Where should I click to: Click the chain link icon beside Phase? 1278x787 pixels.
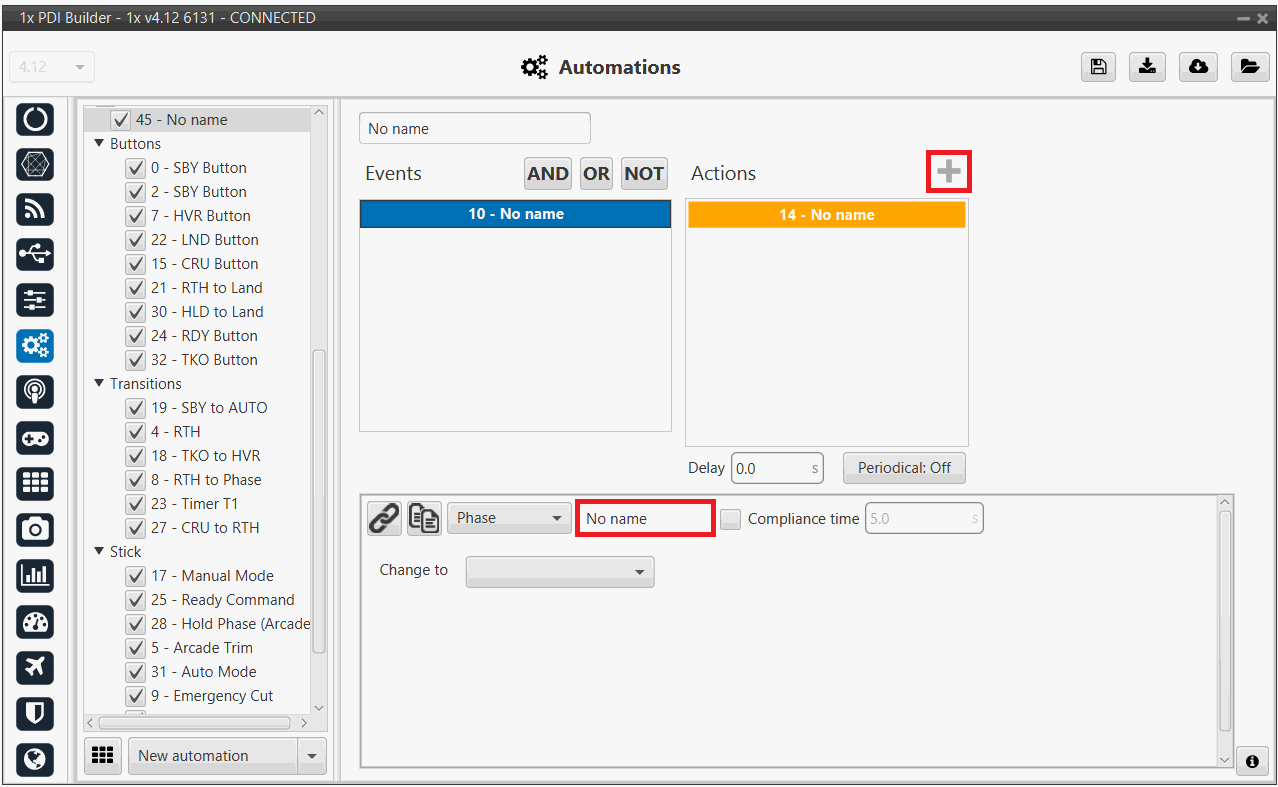[x=384, y=518]
